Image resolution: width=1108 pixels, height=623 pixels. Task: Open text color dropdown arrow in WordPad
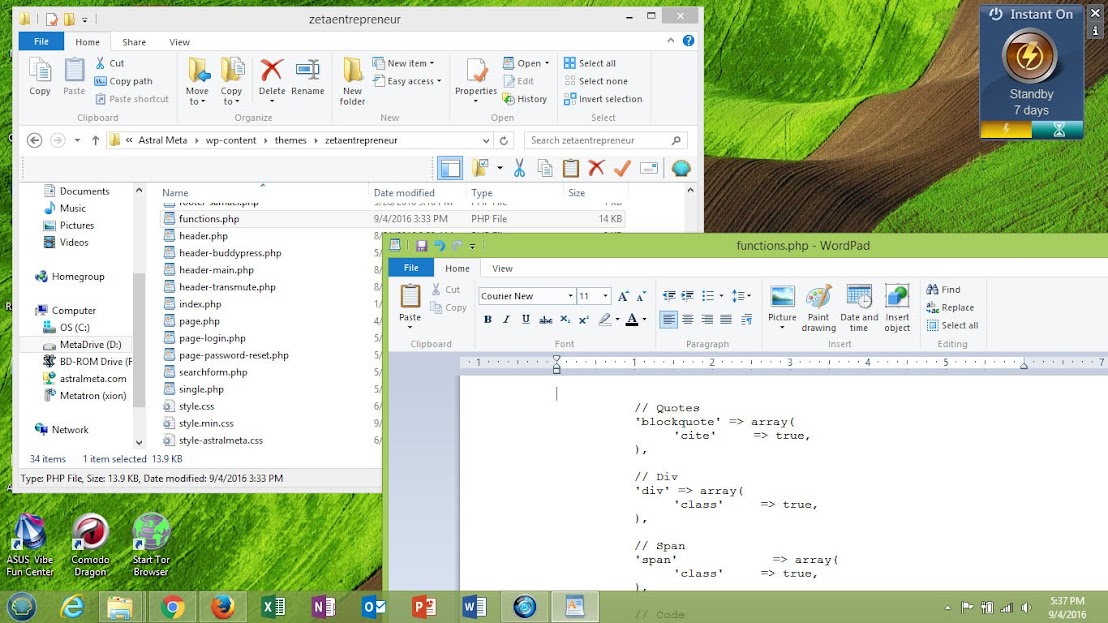(x=644, y=319)
